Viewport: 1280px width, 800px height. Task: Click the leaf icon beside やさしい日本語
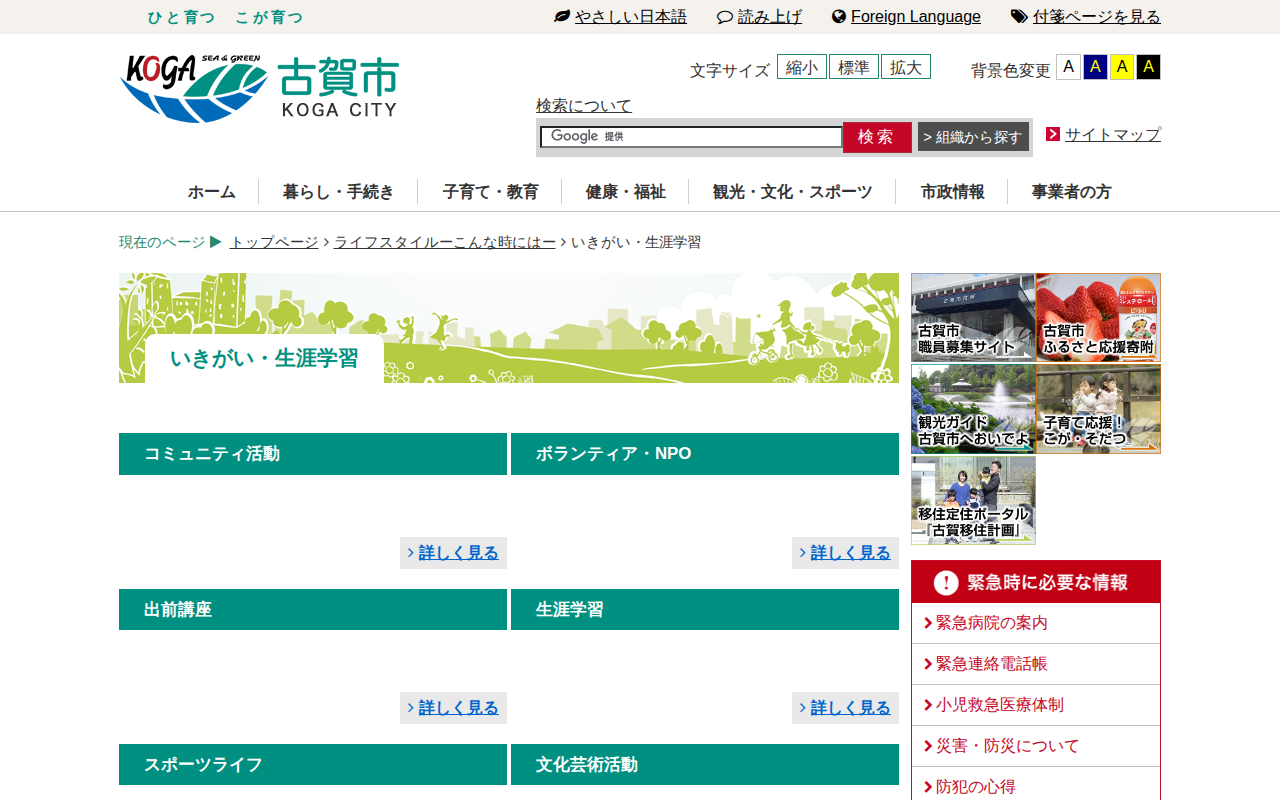click(562, 17)
